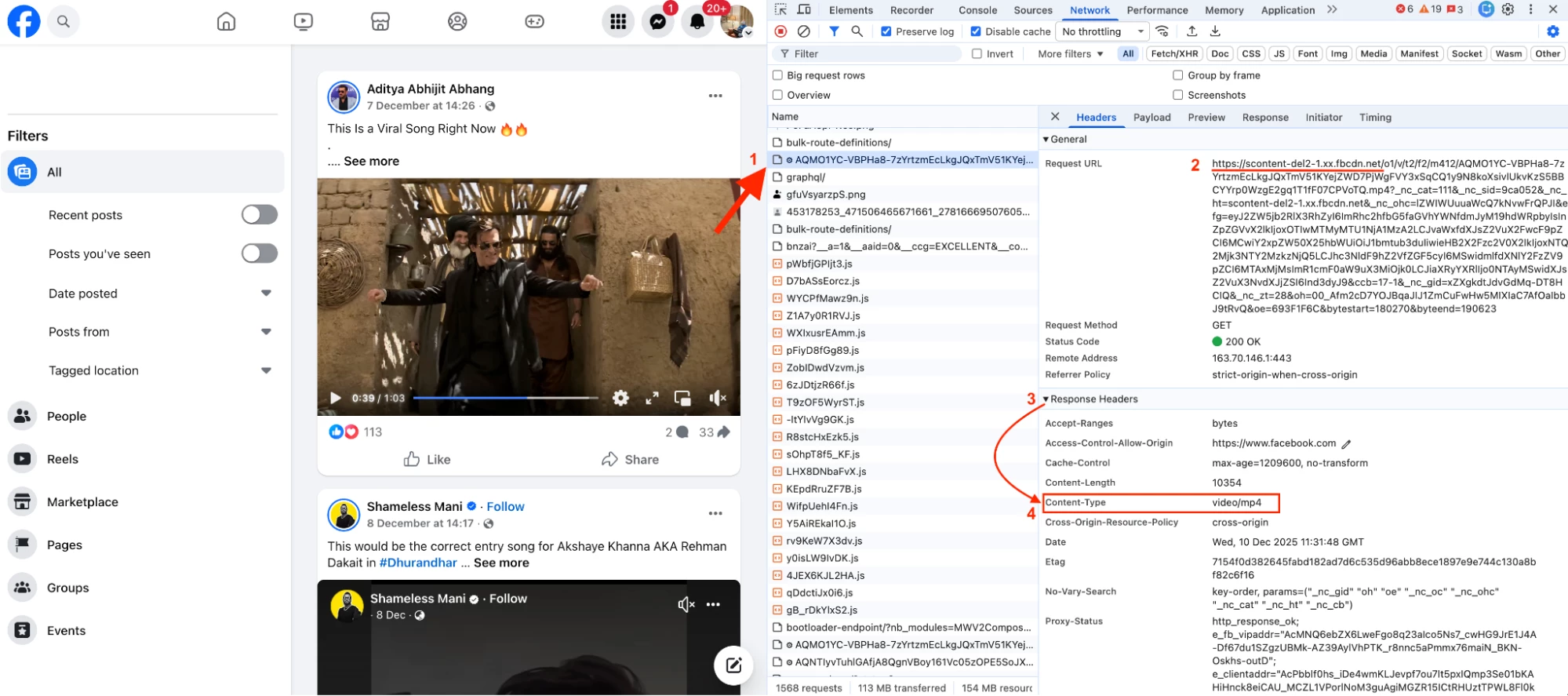
Task: Open network search magnifier in DevTools
Action: (857, 31)
